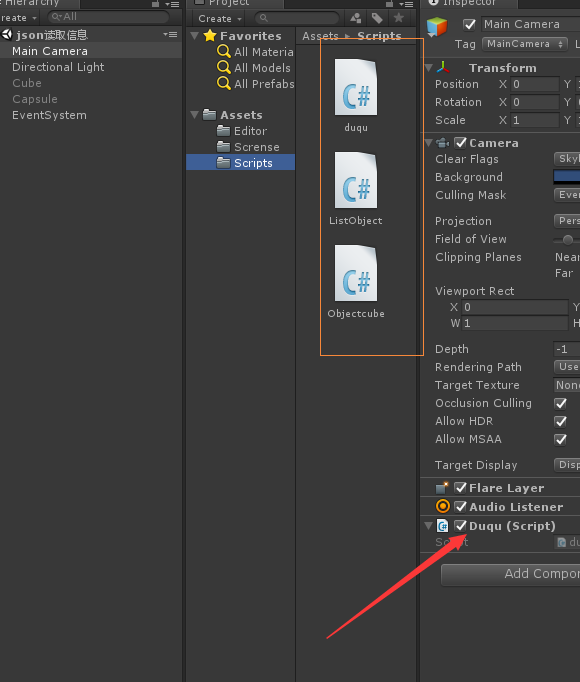Toggle Main Camera active checkbox
The width and height of the screenshot is (580, 682).
point(469,24)
